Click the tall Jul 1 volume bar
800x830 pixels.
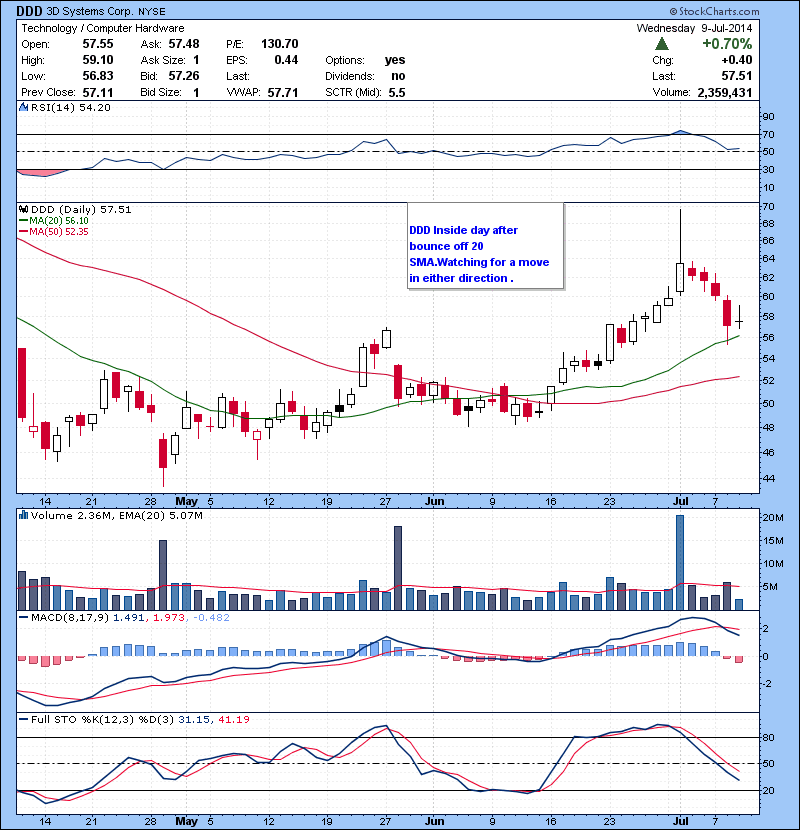[x=680, y=563]
